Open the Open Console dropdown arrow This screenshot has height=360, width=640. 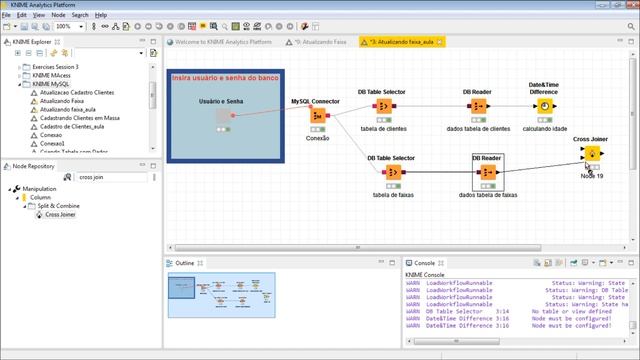click(611, 263)
